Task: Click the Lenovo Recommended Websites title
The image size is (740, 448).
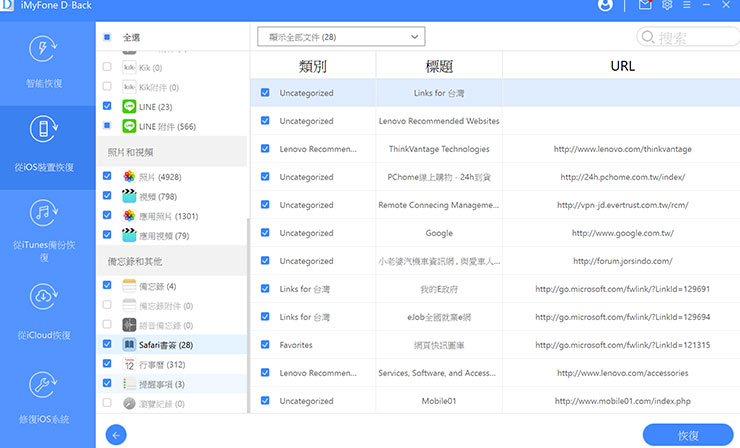Action: coord(439,121)
